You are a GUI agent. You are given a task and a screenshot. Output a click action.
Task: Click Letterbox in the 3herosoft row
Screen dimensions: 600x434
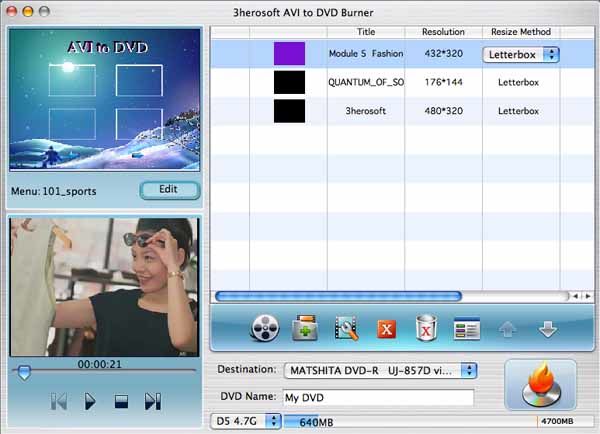coord(518,111)
